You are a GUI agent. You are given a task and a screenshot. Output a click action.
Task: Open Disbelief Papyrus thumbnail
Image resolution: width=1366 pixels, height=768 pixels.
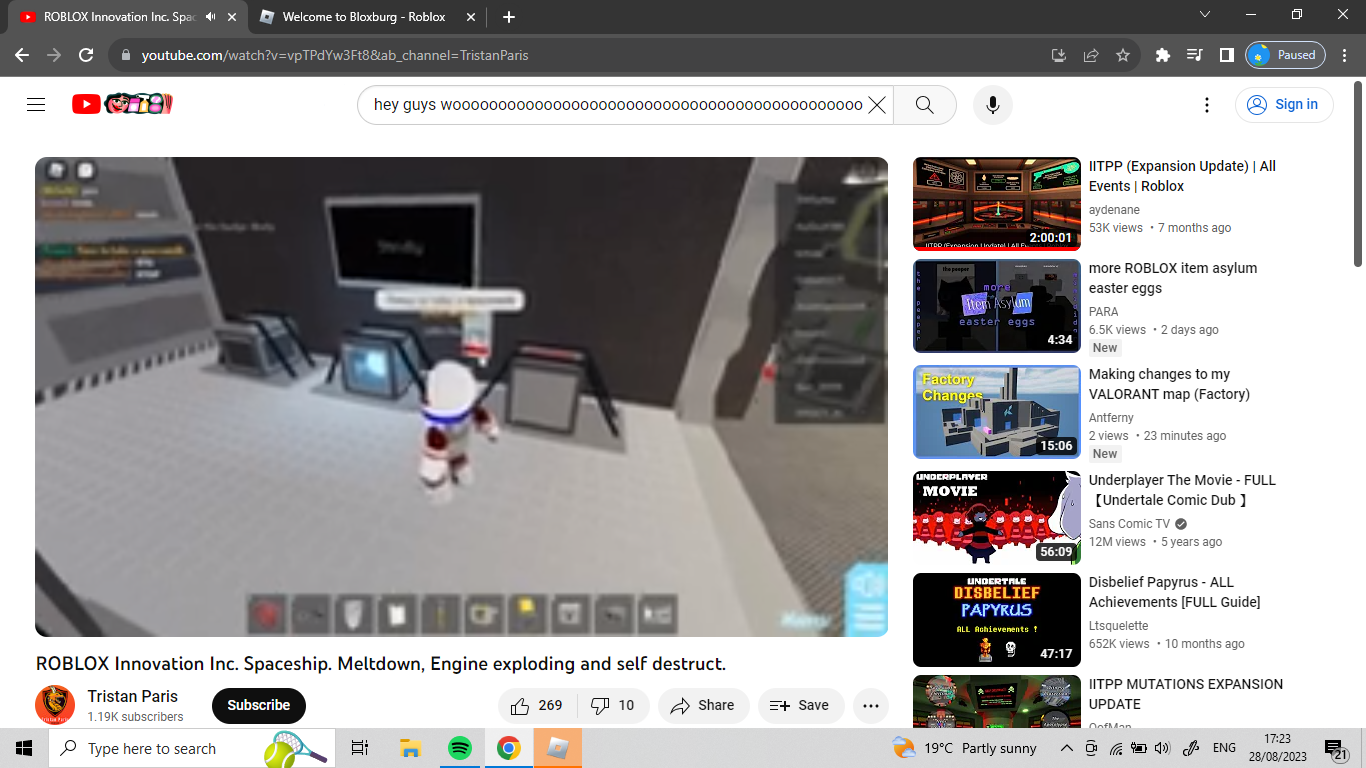coord(997,620)
